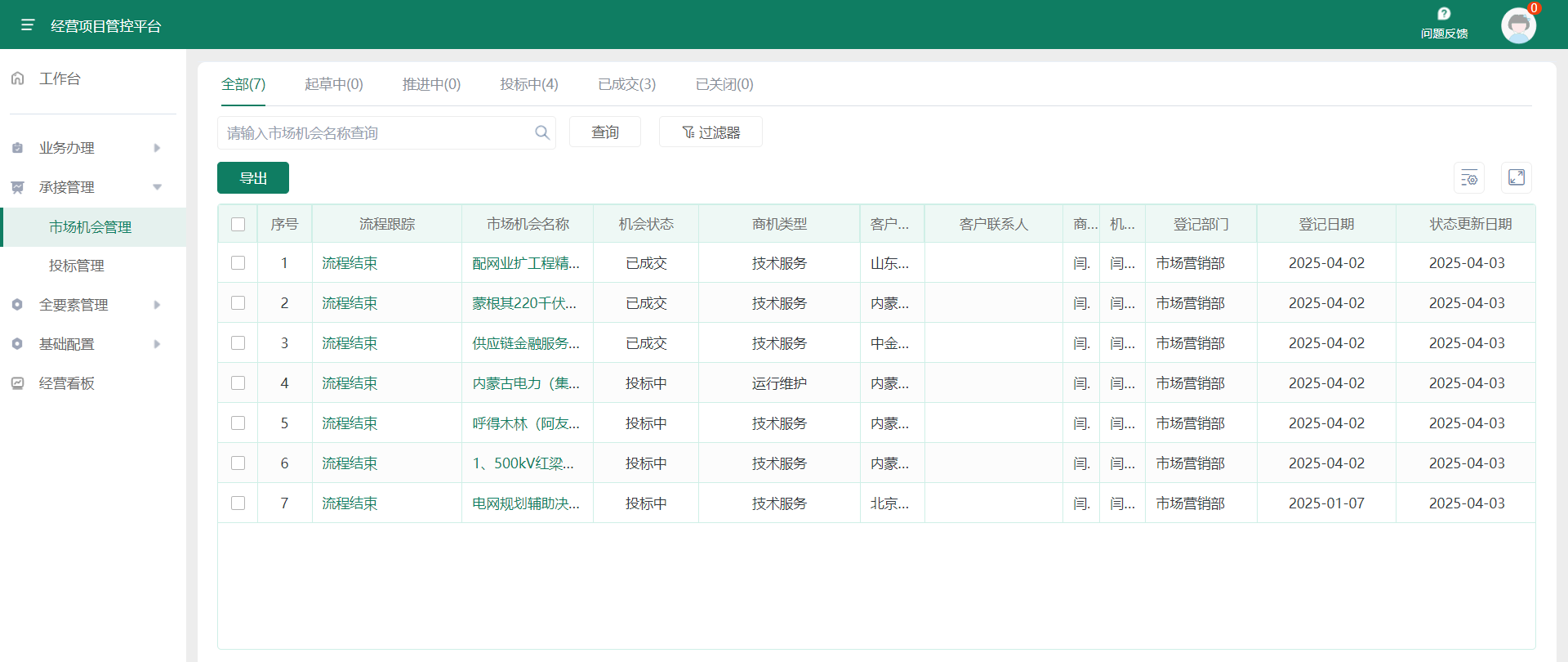The image size is (1568, 662).
Task: Click 流程结束 link in row 7
Action: (350, 503)
